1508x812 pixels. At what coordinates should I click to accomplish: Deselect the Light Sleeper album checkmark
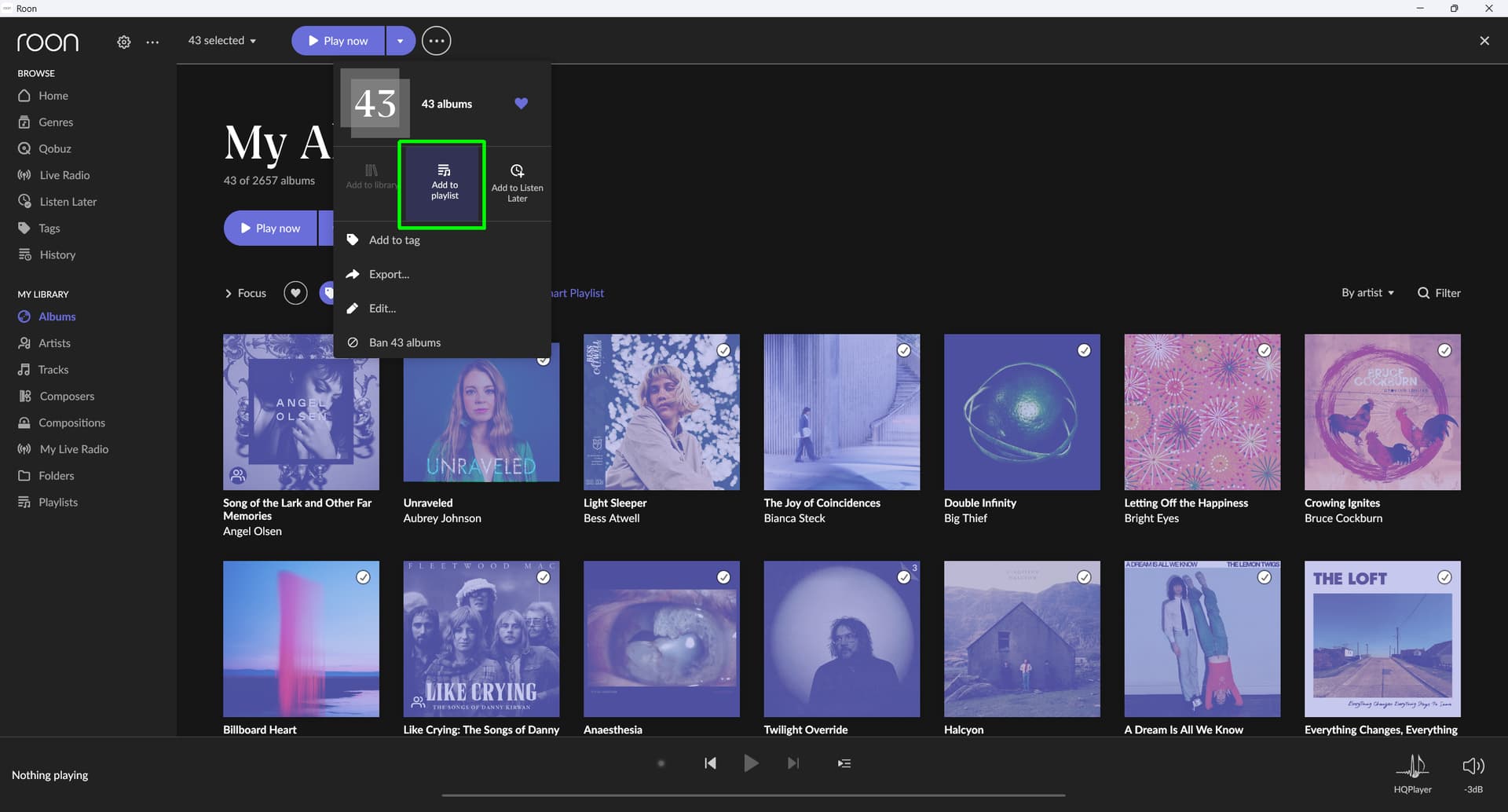click(x=723, y=351)
